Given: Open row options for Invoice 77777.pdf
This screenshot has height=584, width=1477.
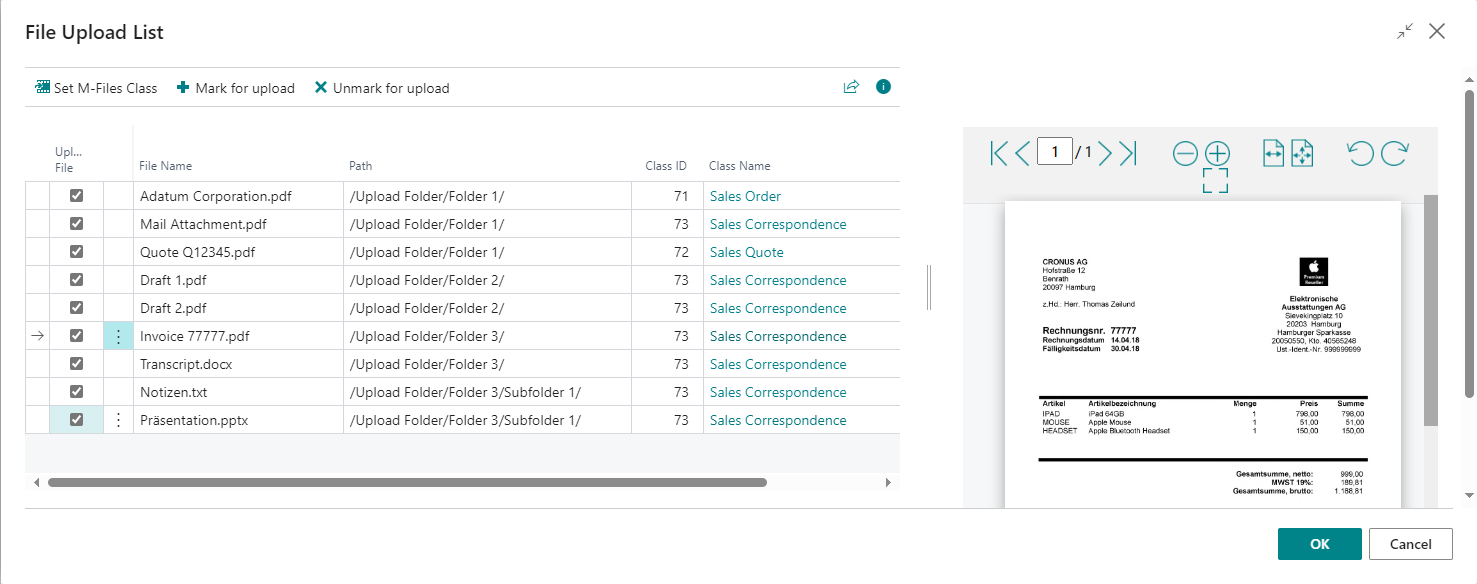Looking at the screenshot, I should 118,336.
